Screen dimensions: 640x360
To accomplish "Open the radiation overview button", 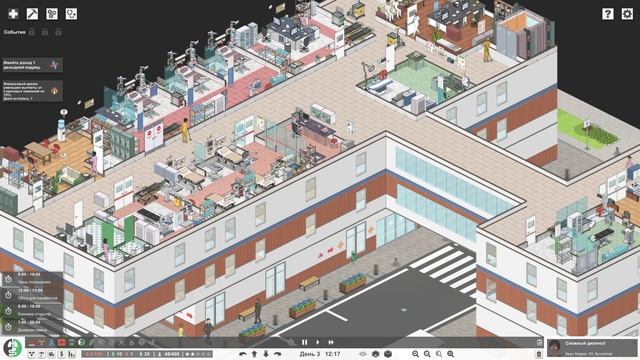I will coord(31,353).
